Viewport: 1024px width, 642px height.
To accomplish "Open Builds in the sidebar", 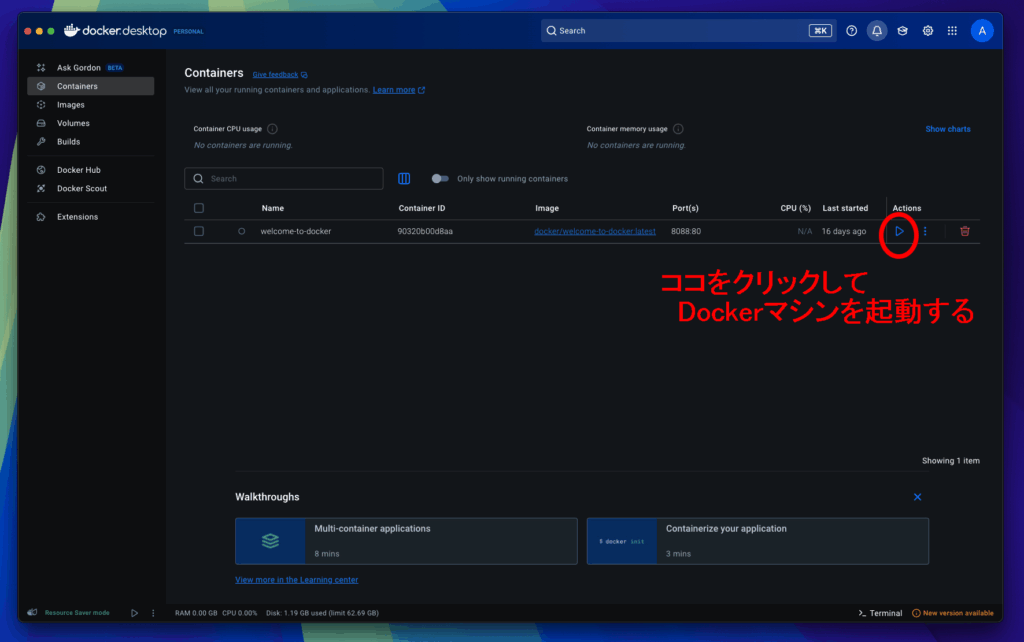I will click(91, 142).
